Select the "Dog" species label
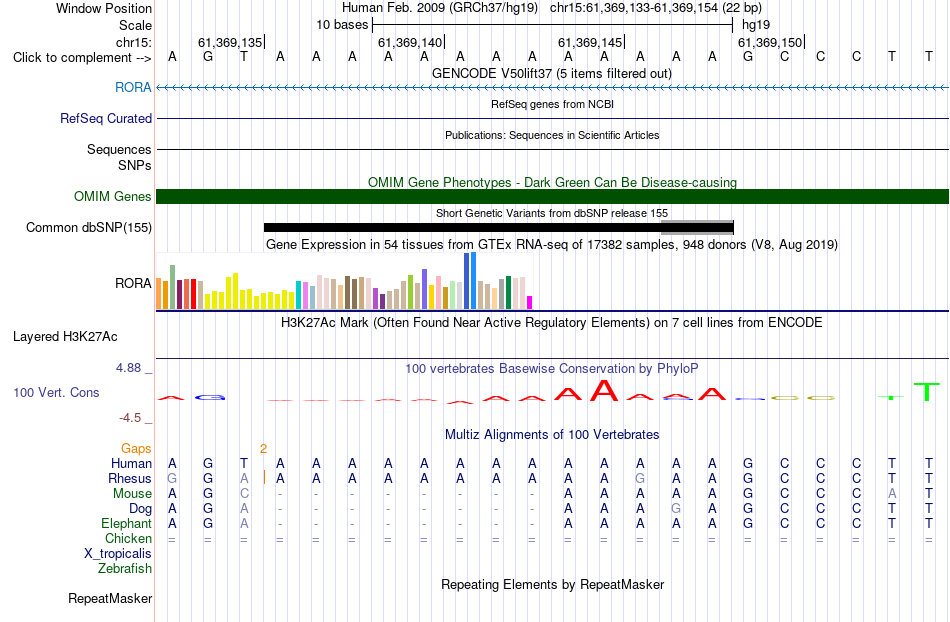 [141, 509]
